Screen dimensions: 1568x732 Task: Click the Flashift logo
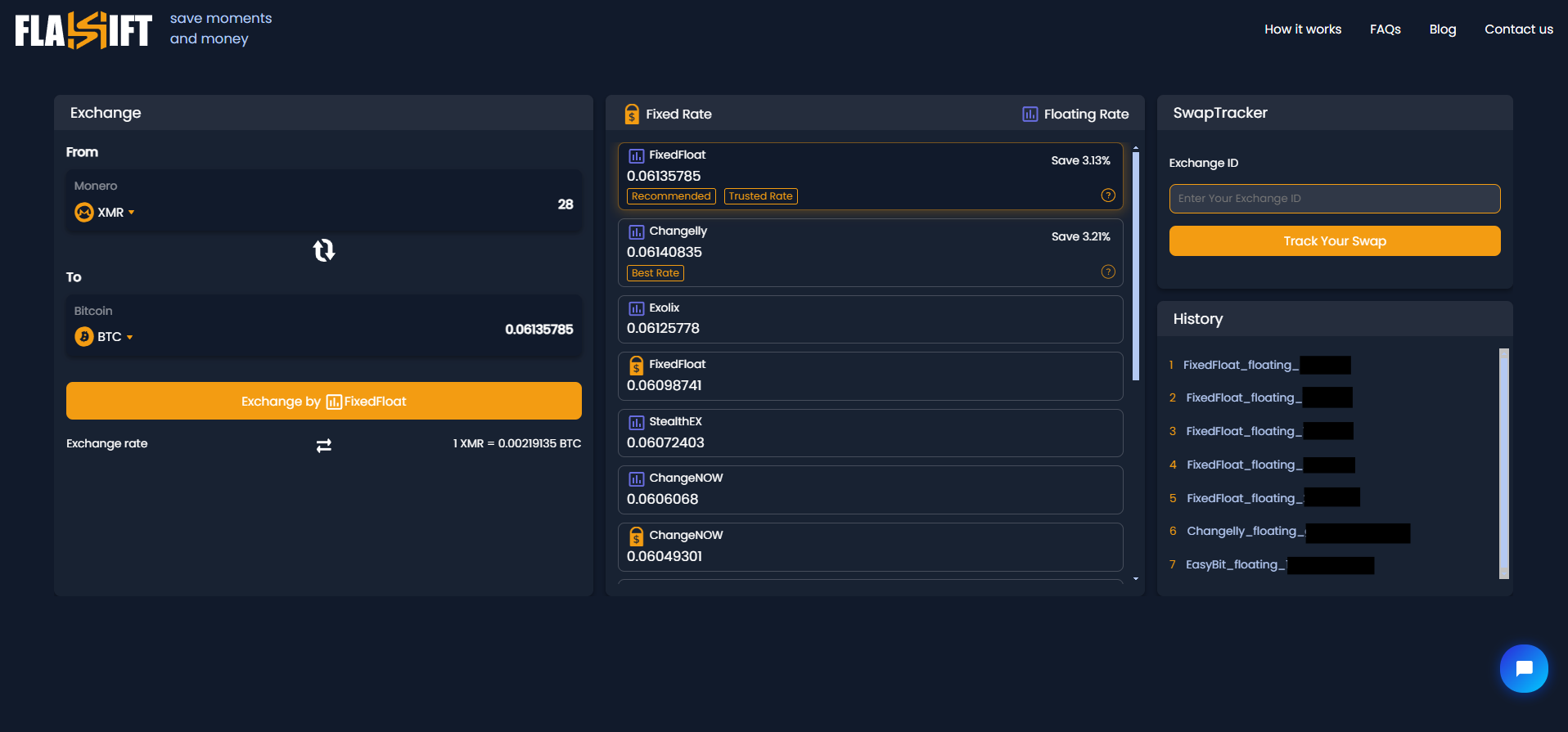[83, 30]
